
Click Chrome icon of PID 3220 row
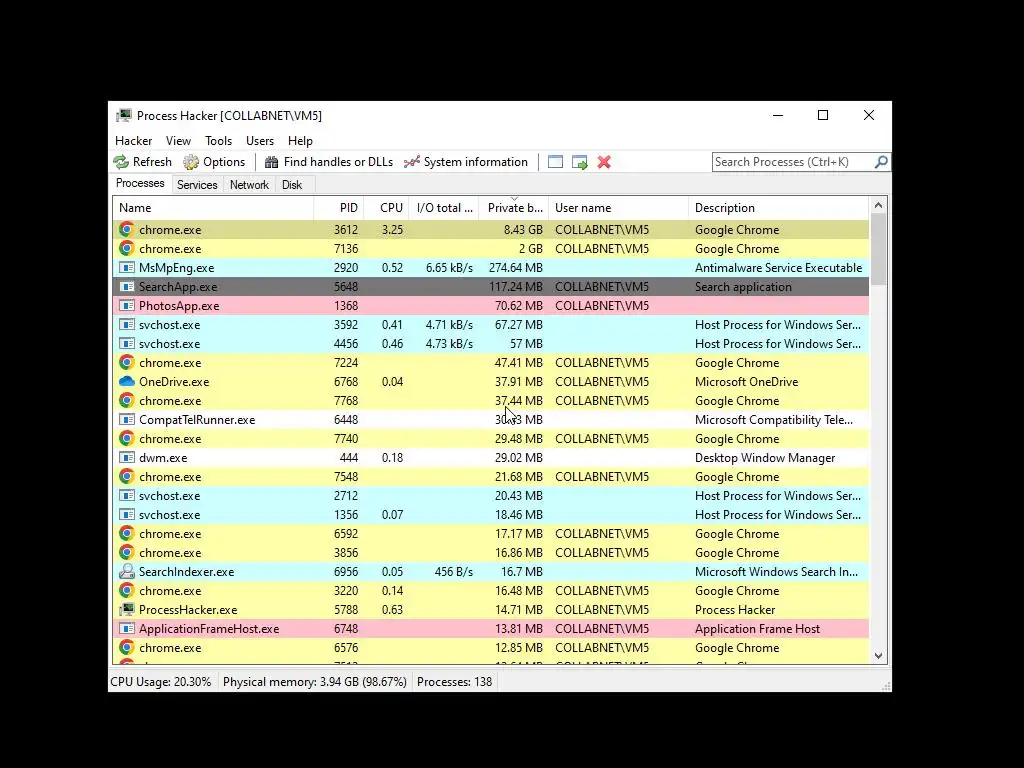coord(127,590)
